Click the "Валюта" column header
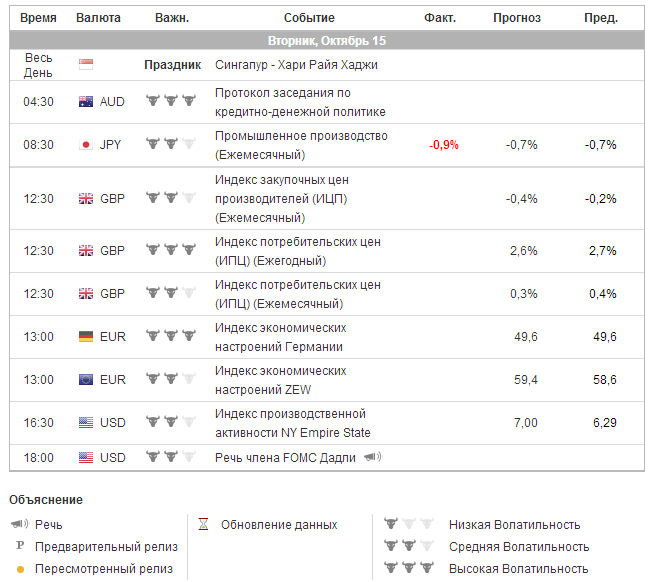This screenshot has height=582, width=654. point(98,18)
